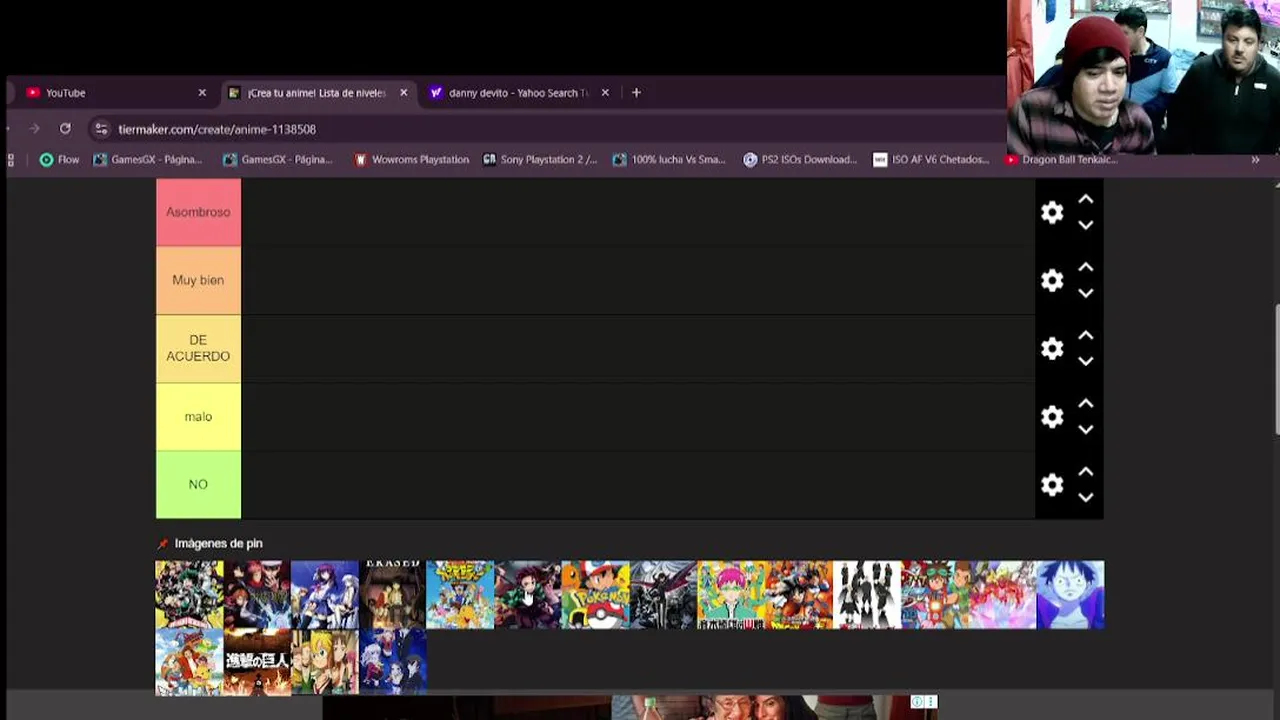Open site information icon in address bar
1280x720 pixels.
100,129
